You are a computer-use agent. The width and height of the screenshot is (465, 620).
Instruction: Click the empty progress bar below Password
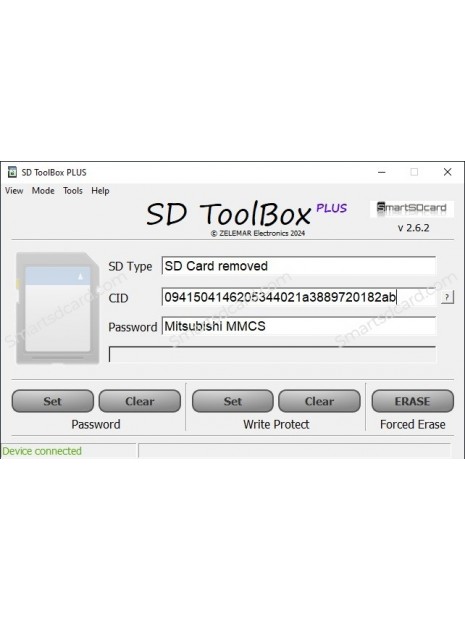pyautogui.click(x=272, y=354)
